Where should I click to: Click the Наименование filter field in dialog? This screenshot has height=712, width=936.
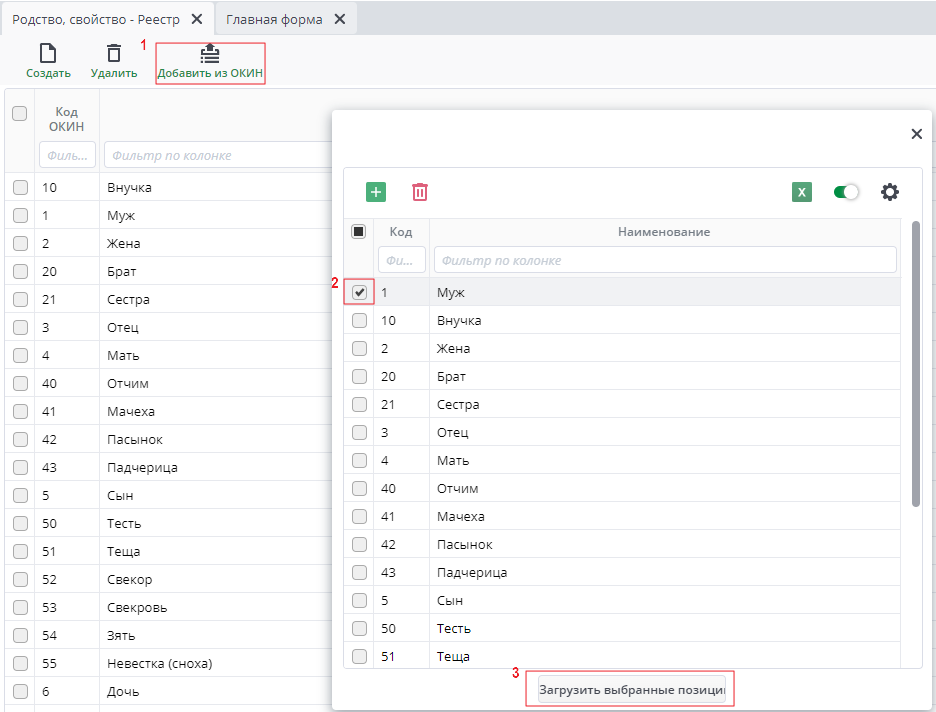664,260
